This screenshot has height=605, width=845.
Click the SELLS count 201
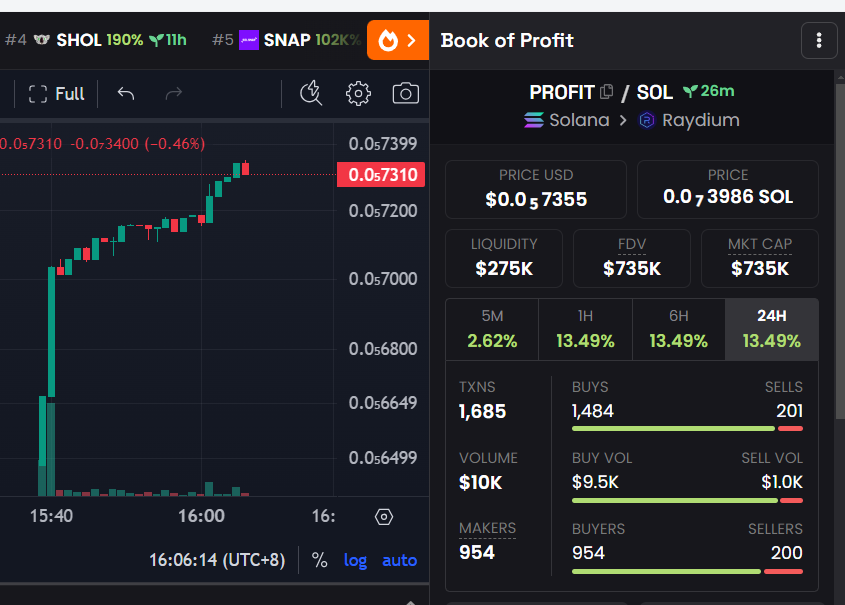789,411
